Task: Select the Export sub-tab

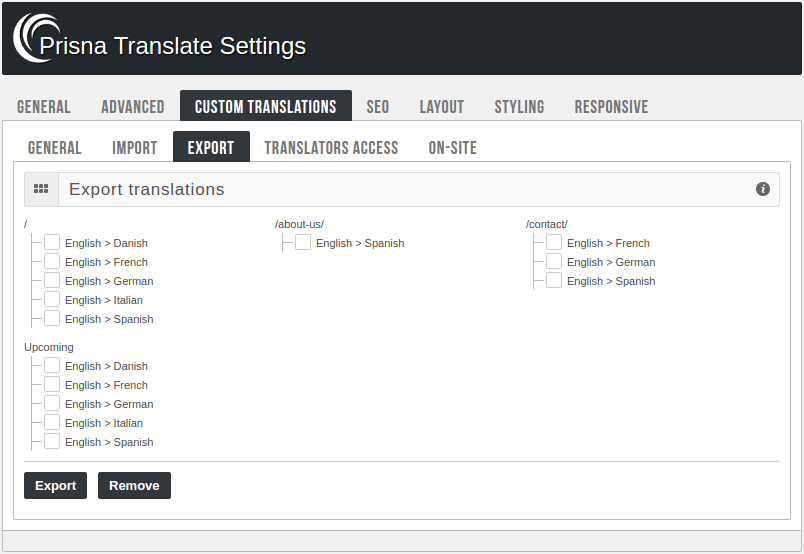Action: click(211, 147)
